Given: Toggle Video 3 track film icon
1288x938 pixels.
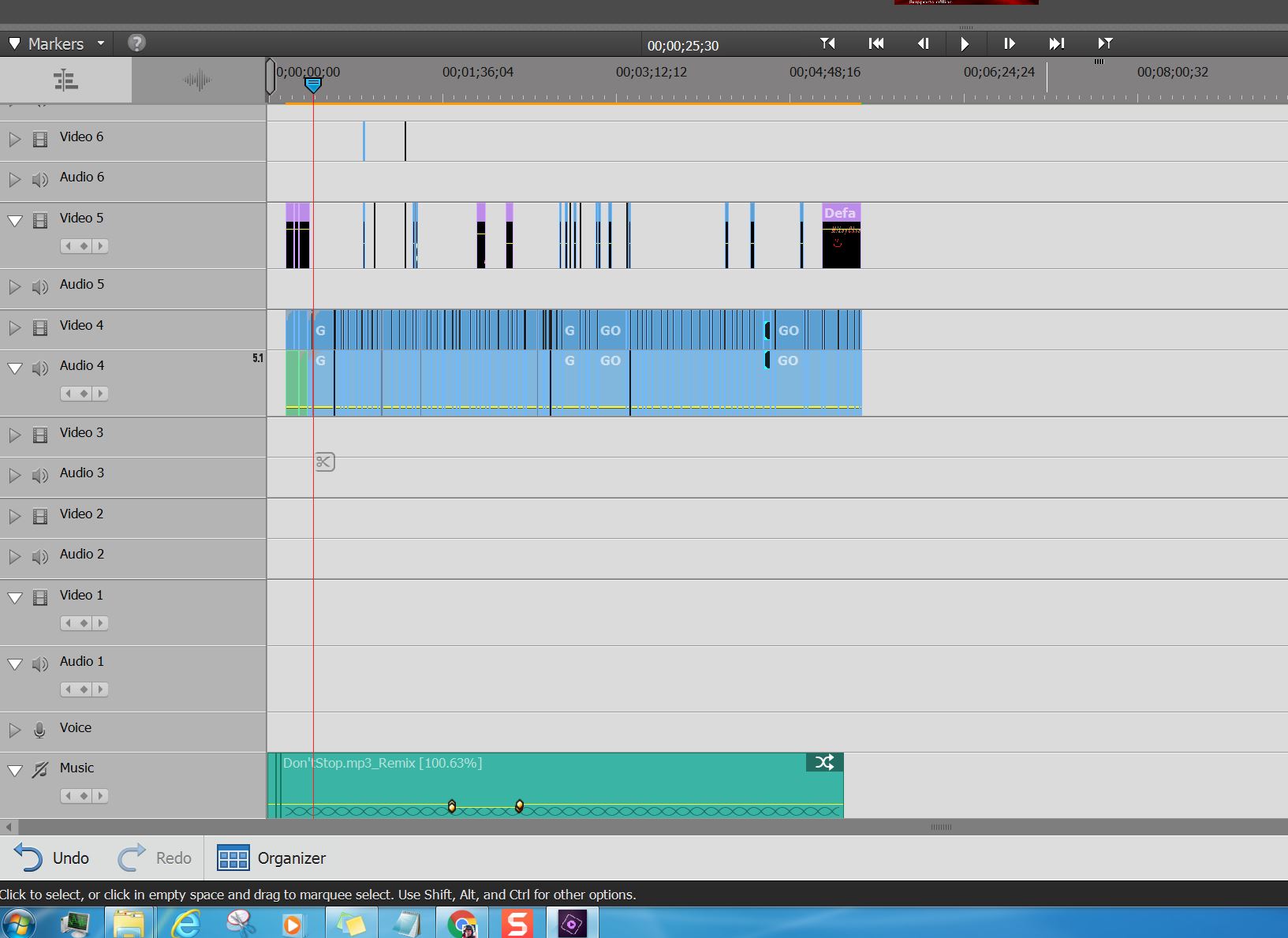Looking at the screenshot, I should coord(40,435).
